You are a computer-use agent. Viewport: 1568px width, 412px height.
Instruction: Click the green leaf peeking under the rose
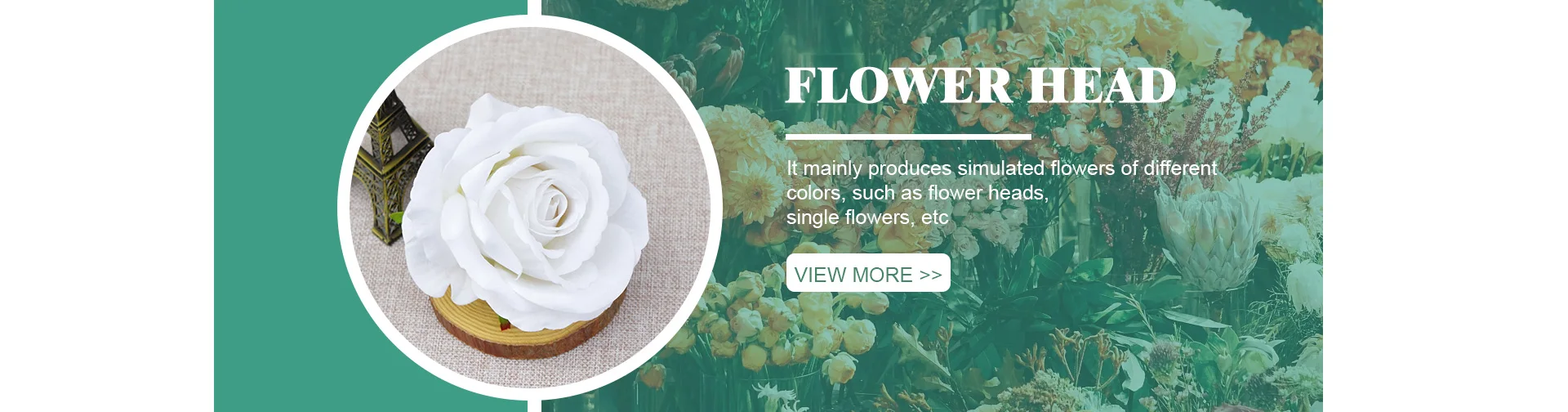(x=501, y=321)
